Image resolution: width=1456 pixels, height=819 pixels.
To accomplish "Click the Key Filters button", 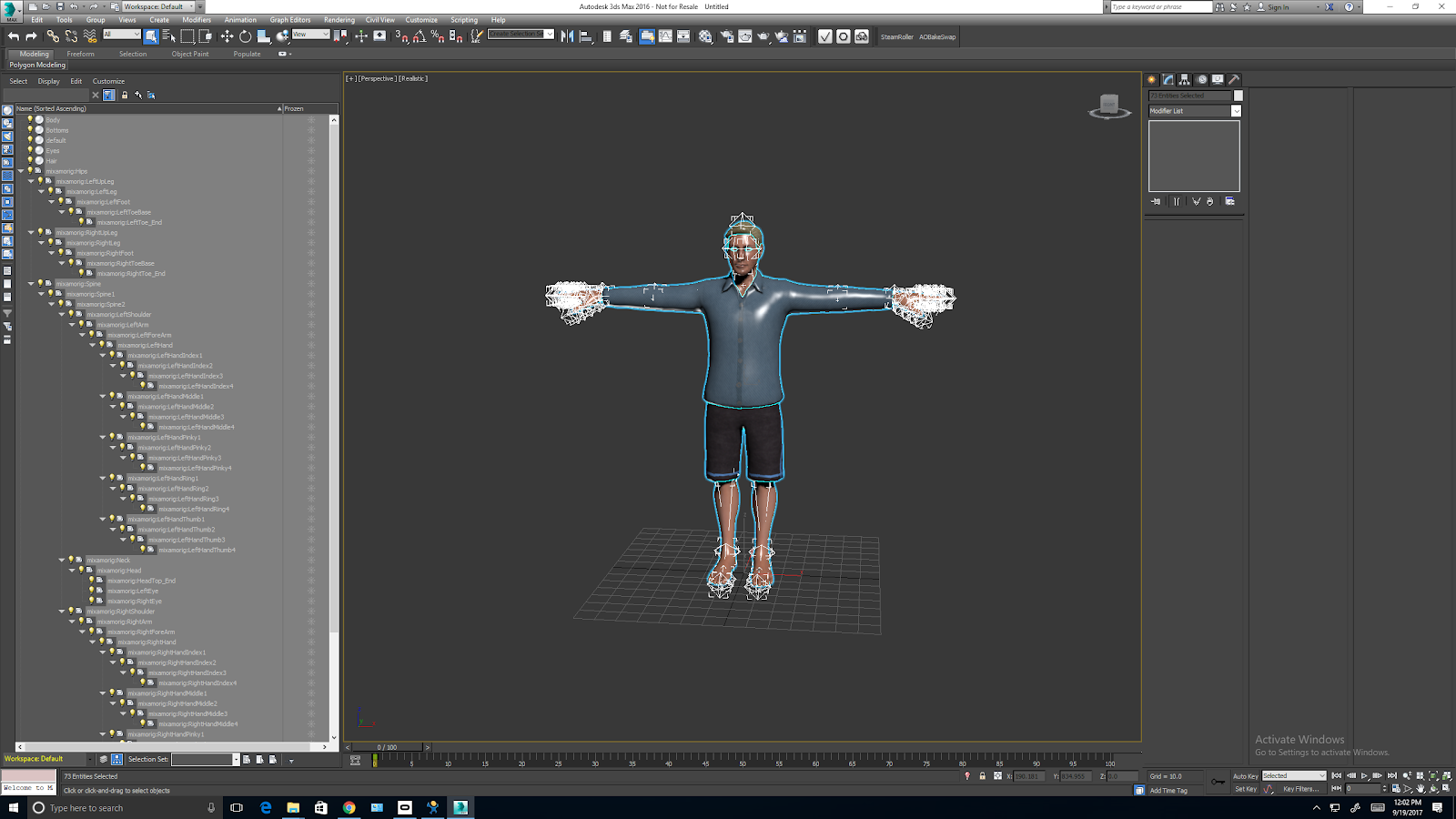I will pos(1300,789).
